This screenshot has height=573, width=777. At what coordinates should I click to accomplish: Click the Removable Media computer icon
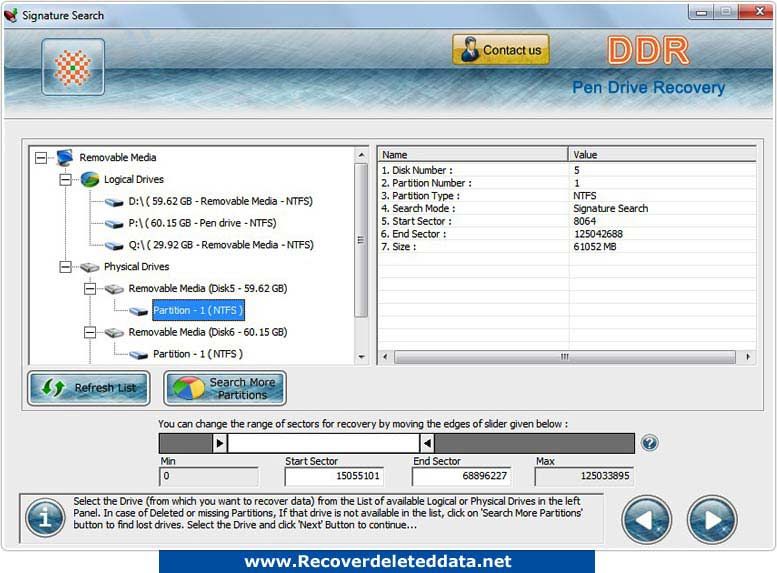64,158
